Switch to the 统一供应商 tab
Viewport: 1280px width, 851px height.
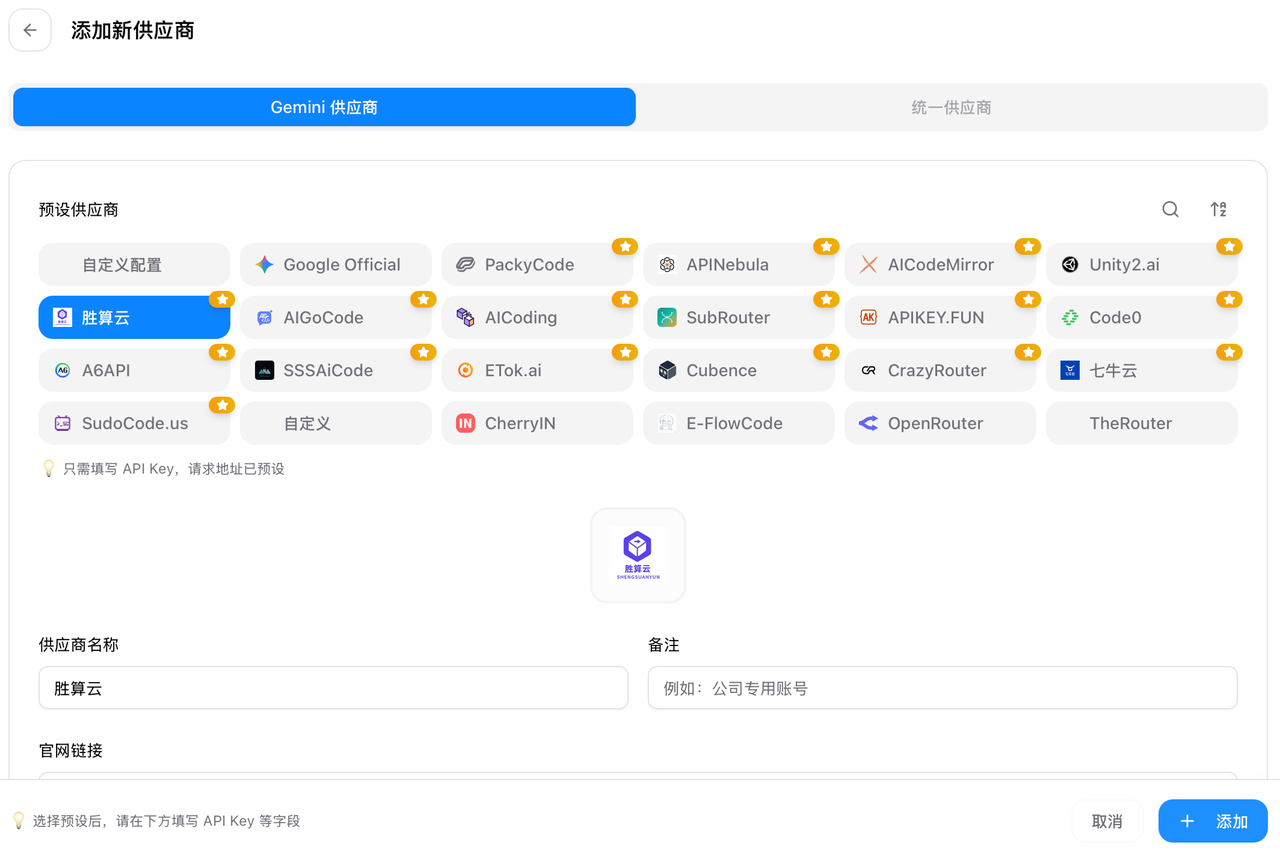(x=951, y=107)
